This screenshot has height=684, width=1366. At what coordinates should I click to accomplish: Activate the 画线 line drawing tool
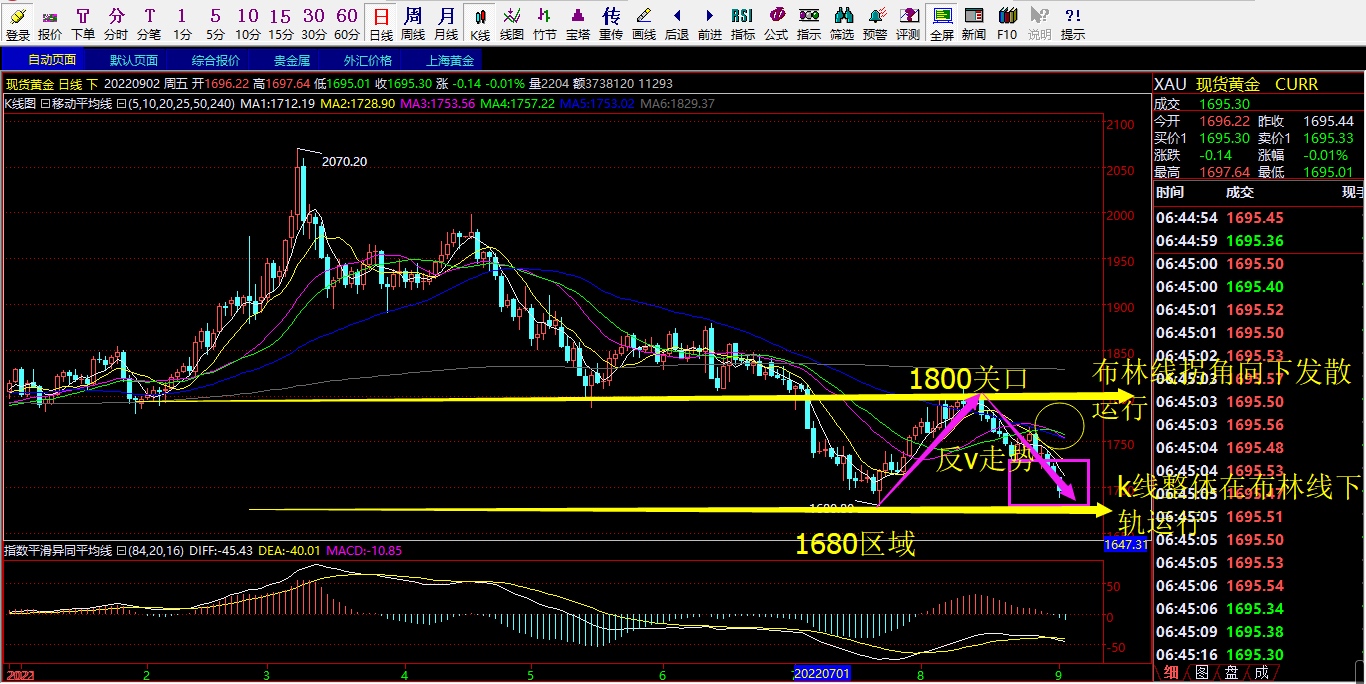644,22
